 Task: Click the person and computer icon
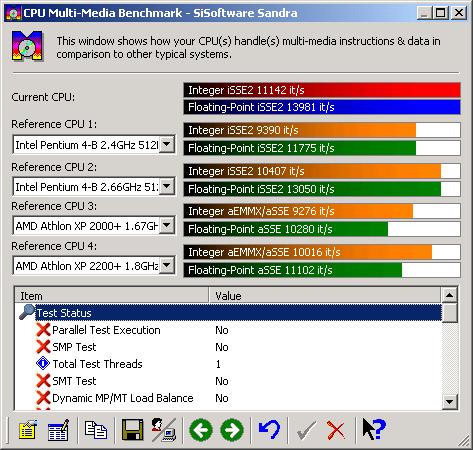tap(163, 430)
